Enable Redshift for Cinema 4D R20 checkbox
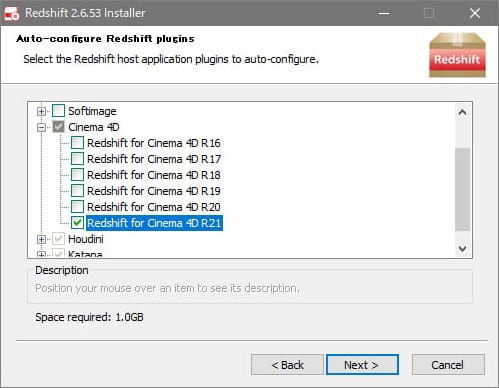The image size is (499, 388). [x=77, y=207]
